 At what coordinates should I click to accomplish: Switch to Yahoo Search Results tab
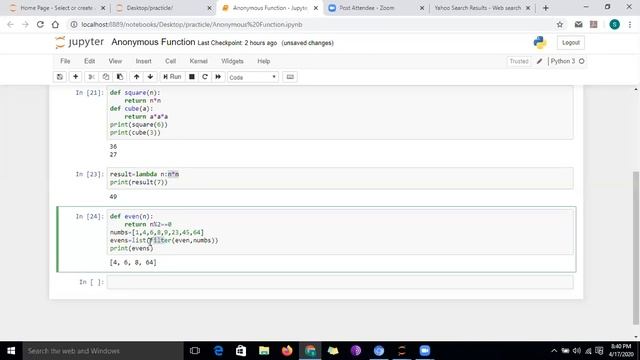[x=482, y=8]
